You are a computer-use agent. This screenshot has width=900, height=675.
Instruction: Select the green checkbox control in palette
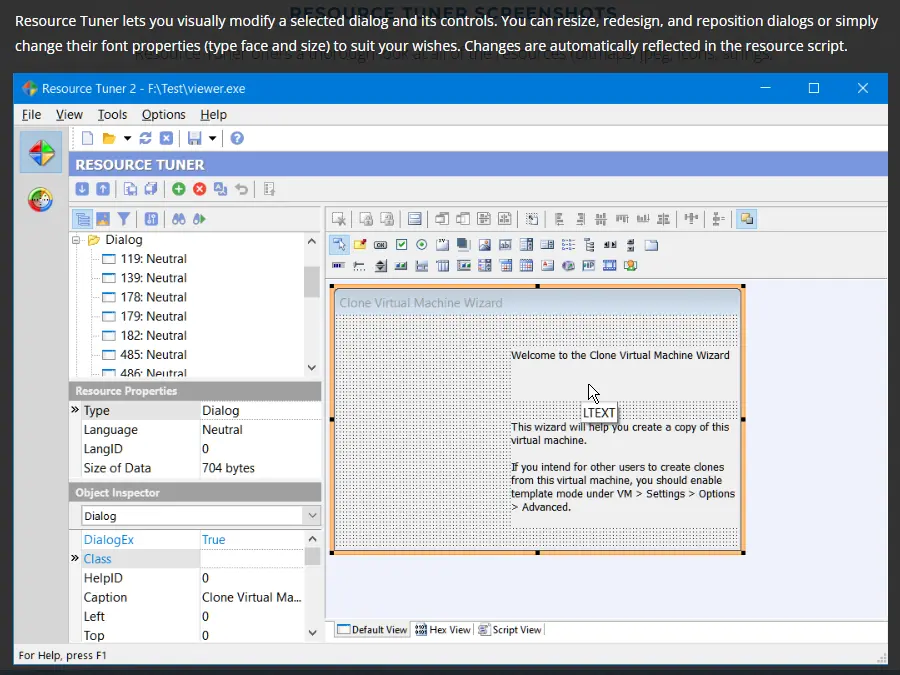401,245
